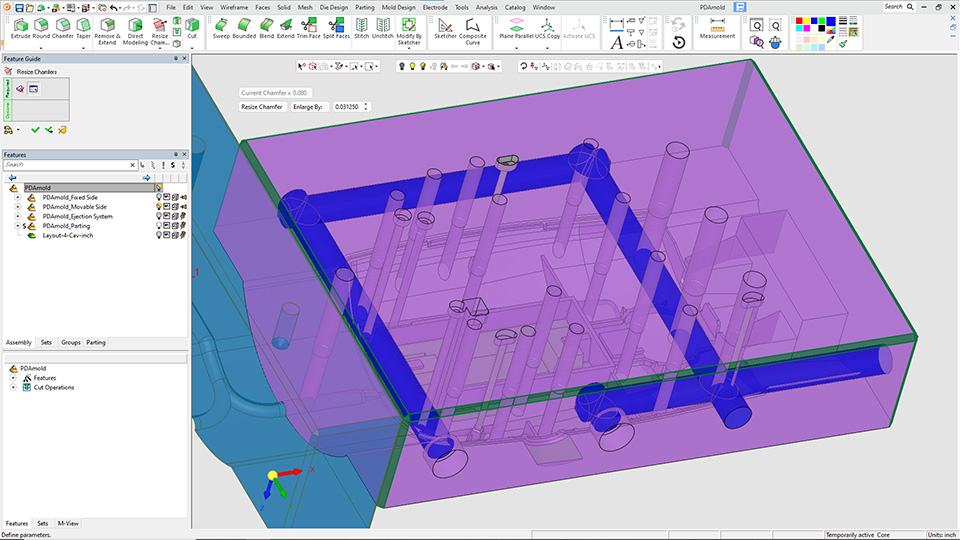Click the Enlarge By value field
Image resolution: width=960 pixels, height=540 pixels.
pyautogui.click(x=348, y=107)
